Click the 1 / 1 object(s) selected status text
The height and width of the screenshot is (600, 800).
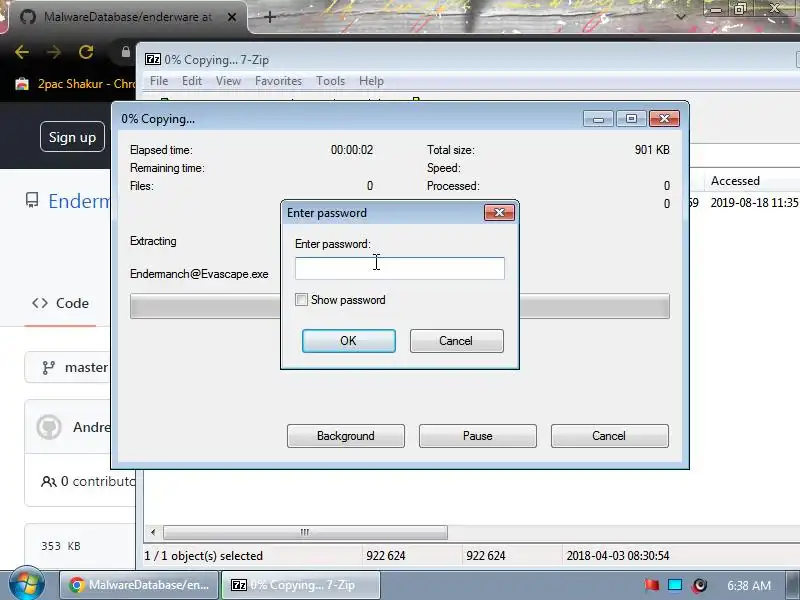tap(204, 556)
